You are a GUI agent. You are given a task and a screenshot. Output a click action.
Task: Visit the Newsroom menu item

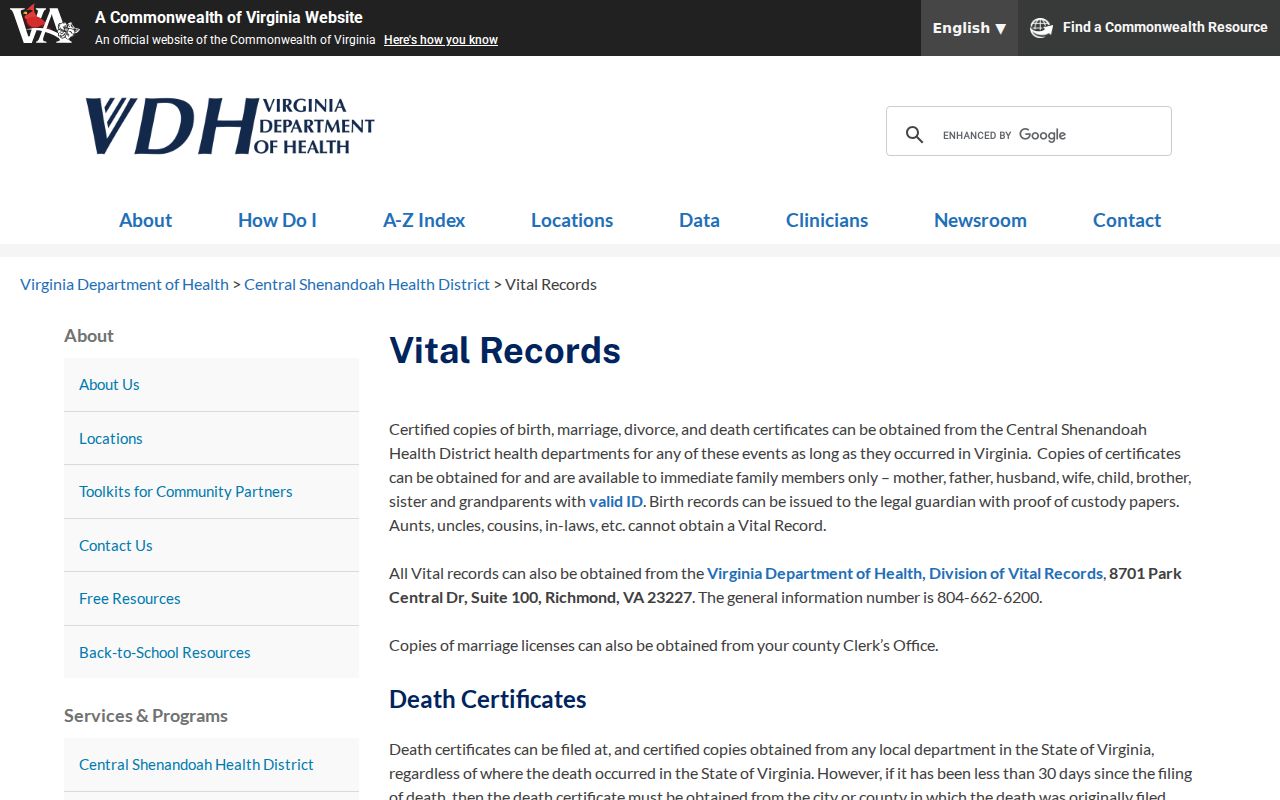click(x=980, y=220)
